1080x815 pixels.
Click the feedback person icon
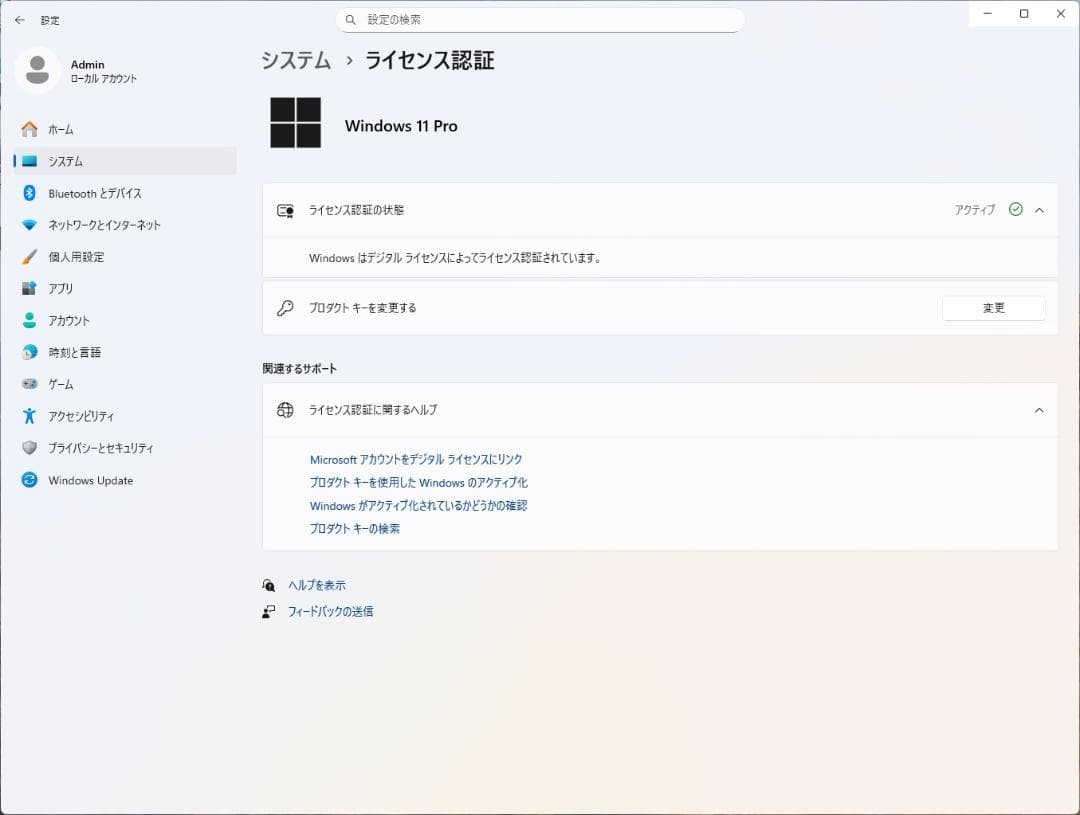click(x=269, y=612)
